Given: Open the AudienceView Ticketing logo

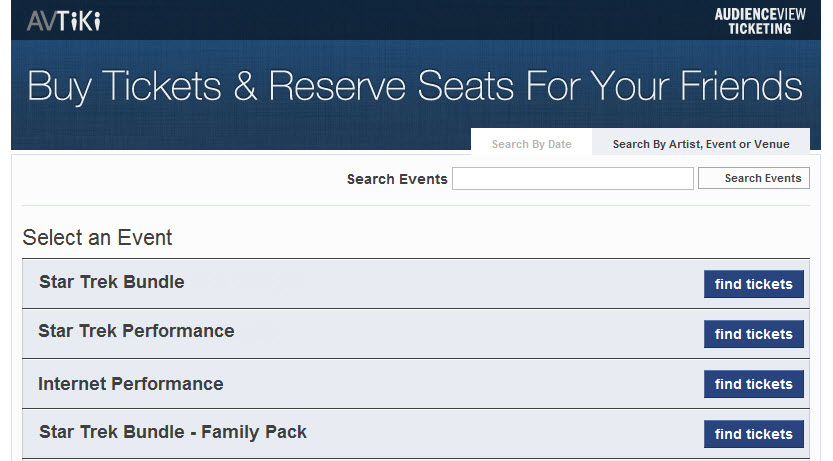Looking at the screenshot, I should click(x=760, y=21).
